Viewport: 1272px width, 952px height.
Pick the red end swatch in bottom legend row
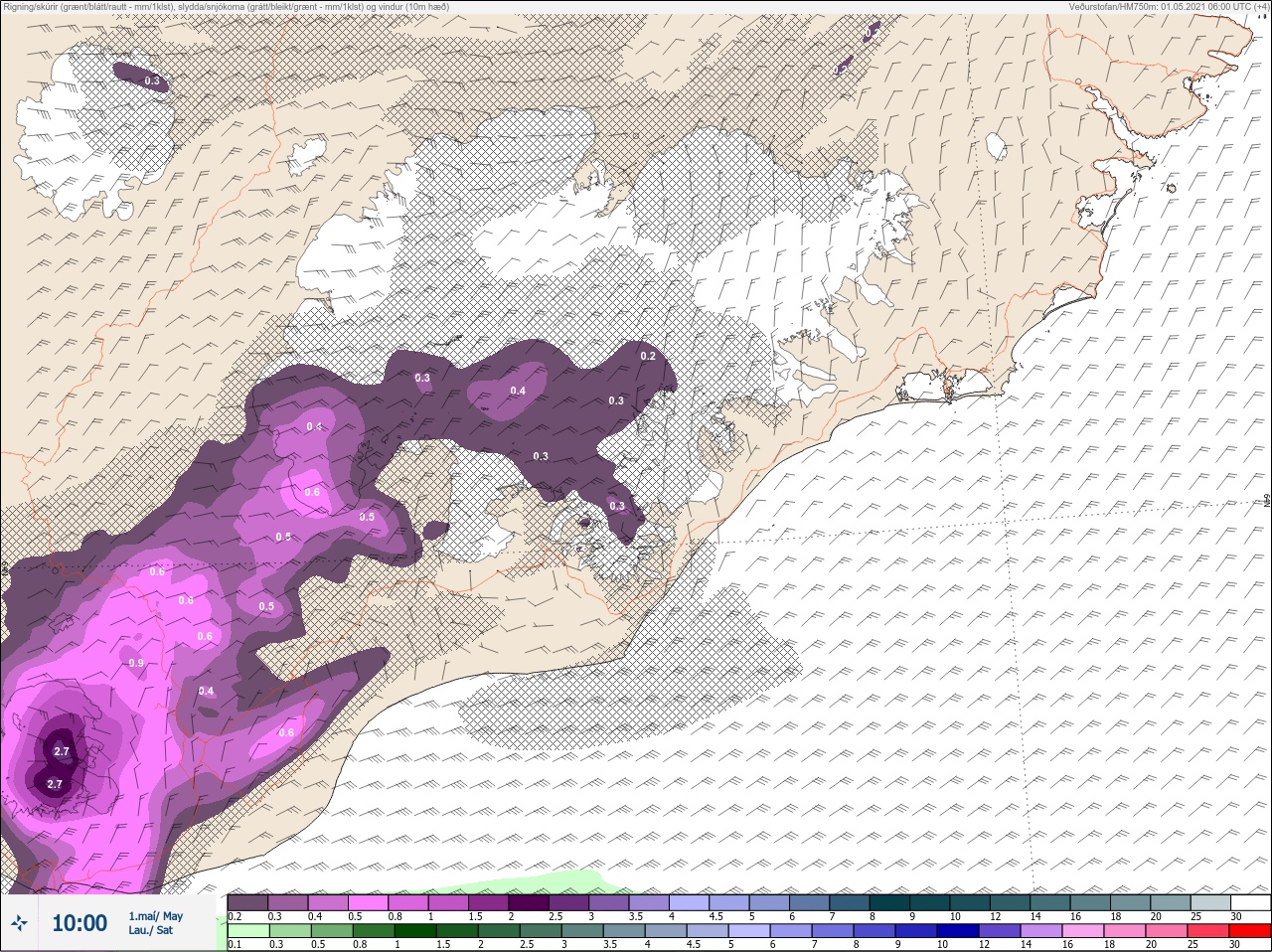[x=1250, y=931]
